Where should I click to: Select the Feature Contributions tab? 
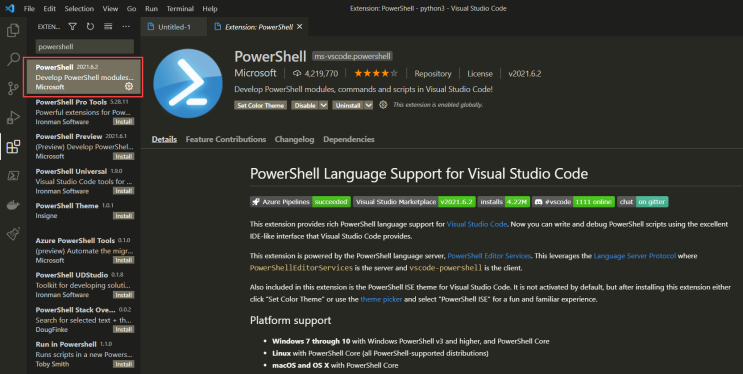pos(226,139)
